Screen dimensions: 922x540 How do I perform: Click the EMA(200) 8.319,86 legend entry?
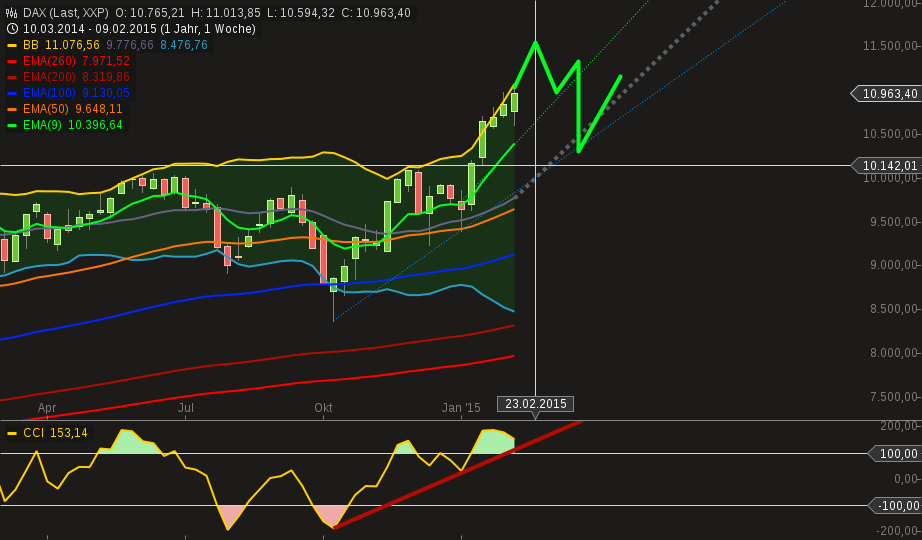click(x=76, y=77)
